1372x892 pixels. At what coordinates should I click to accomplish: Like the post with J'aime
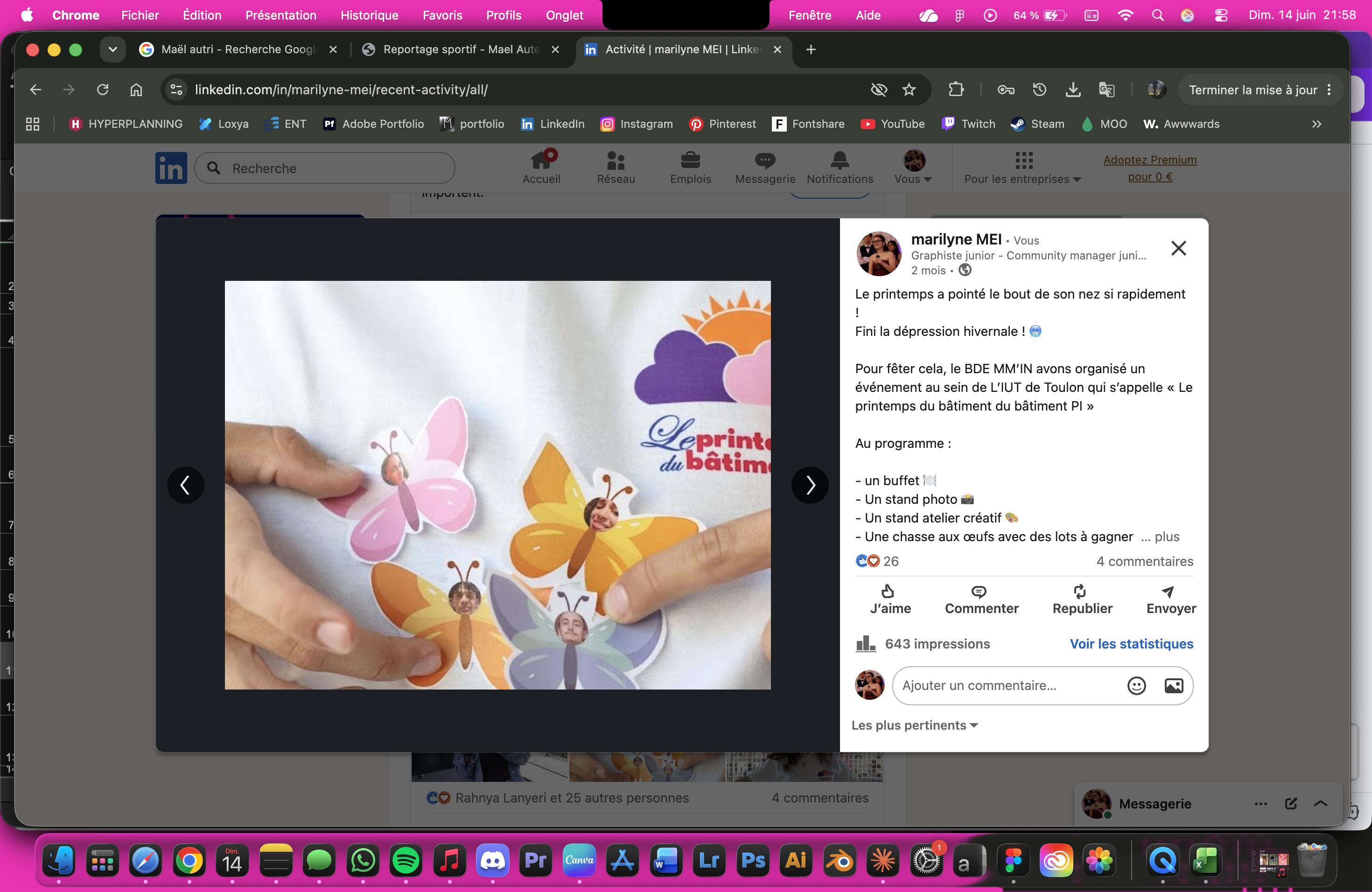[890, 600]
